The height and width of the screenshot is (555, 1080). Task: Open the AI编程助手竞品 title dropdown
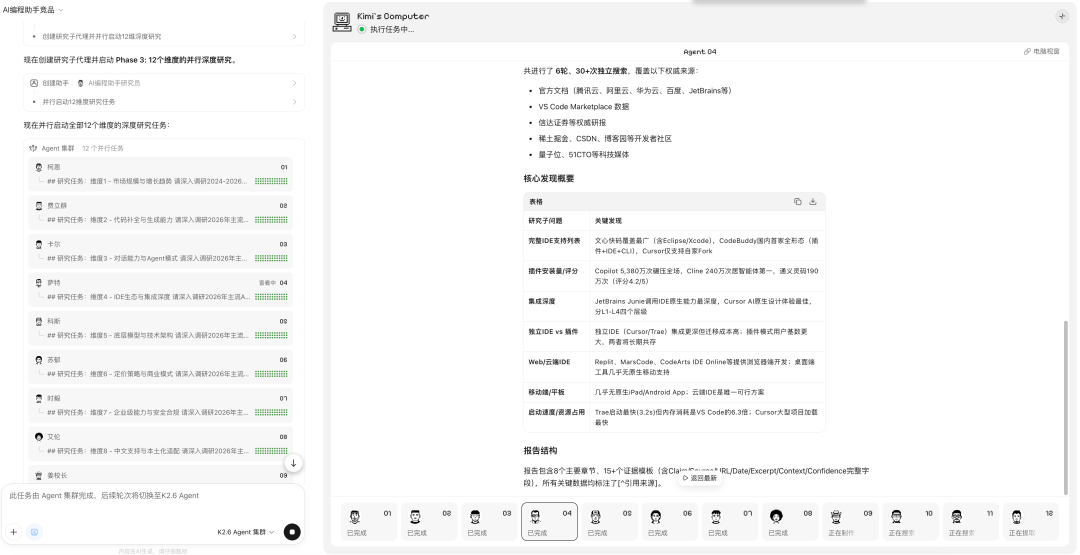[x=33, y=9]
